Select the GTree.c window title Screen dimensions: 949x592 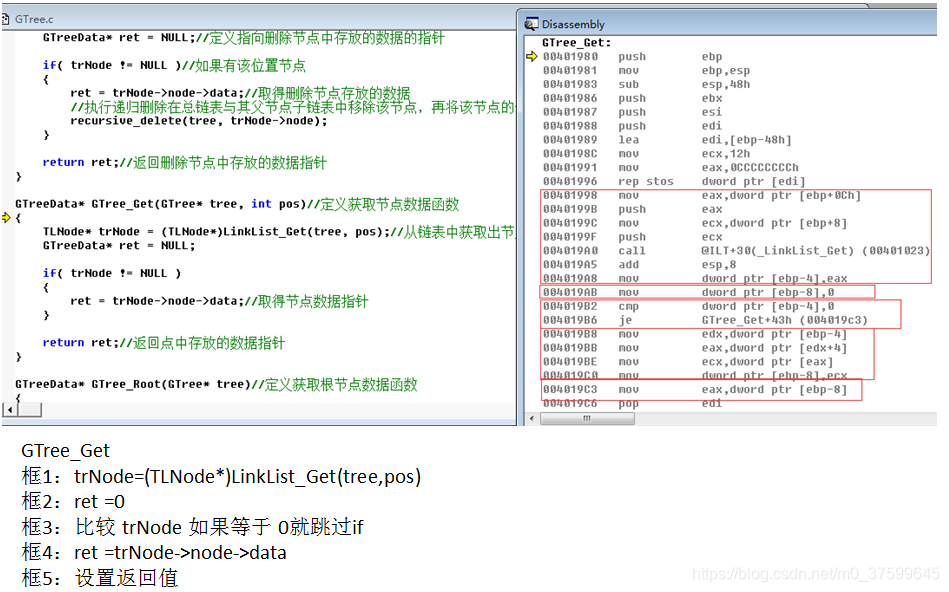(34, 19)
